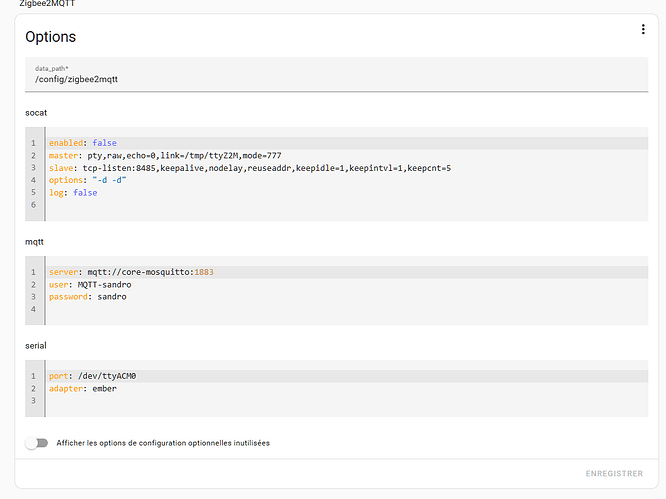Click the ENREGISTRER save button
Screen dimensions: 666x499
pos(614,473)
